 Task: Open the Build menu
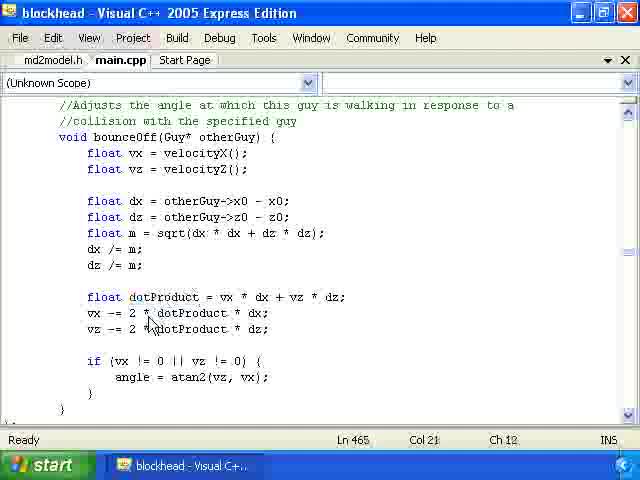(177, 38)
